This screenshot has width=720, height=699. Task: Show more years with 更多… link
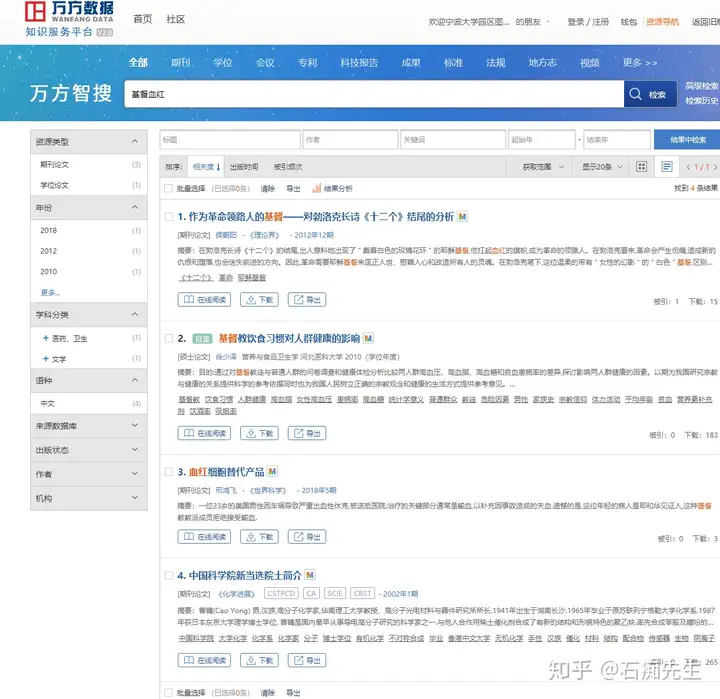(50, 292)
